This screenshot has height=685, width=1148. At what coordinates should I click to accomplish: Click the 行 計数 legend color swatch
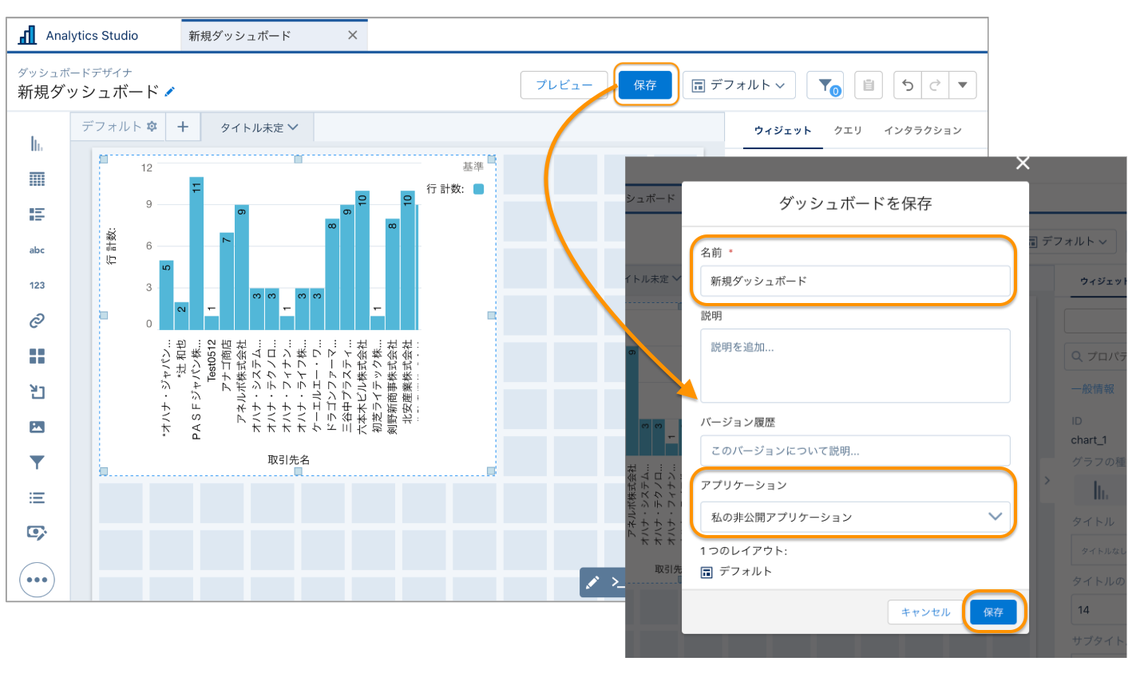479,189
